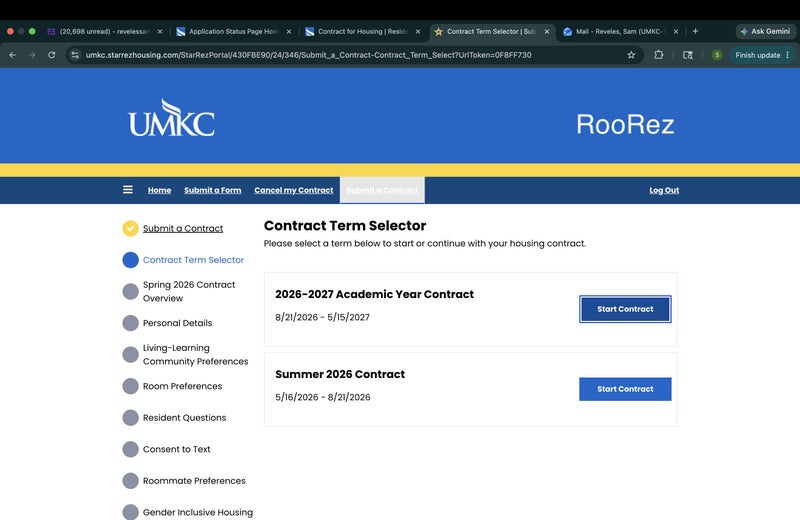This screenshot has width=800, height=520.
Task: Click the yellow checkmark step icon
Action: (131, 229)
